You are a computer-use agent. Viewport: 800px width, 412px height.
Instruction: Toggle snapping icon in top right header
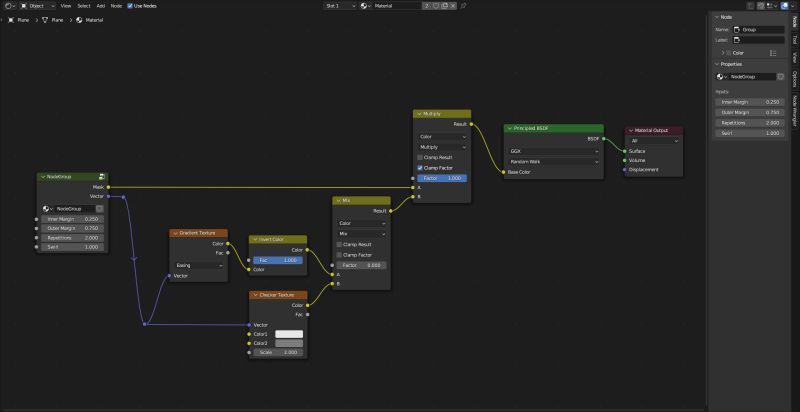761,6
